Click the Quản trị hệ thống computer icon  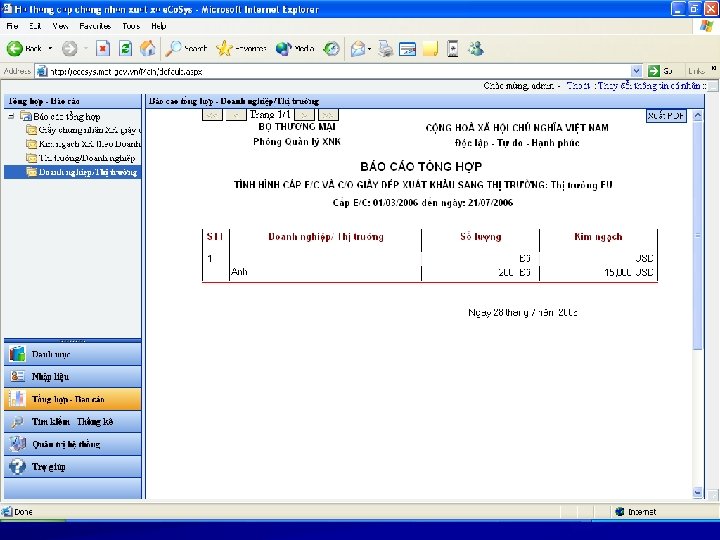[17, 444]
